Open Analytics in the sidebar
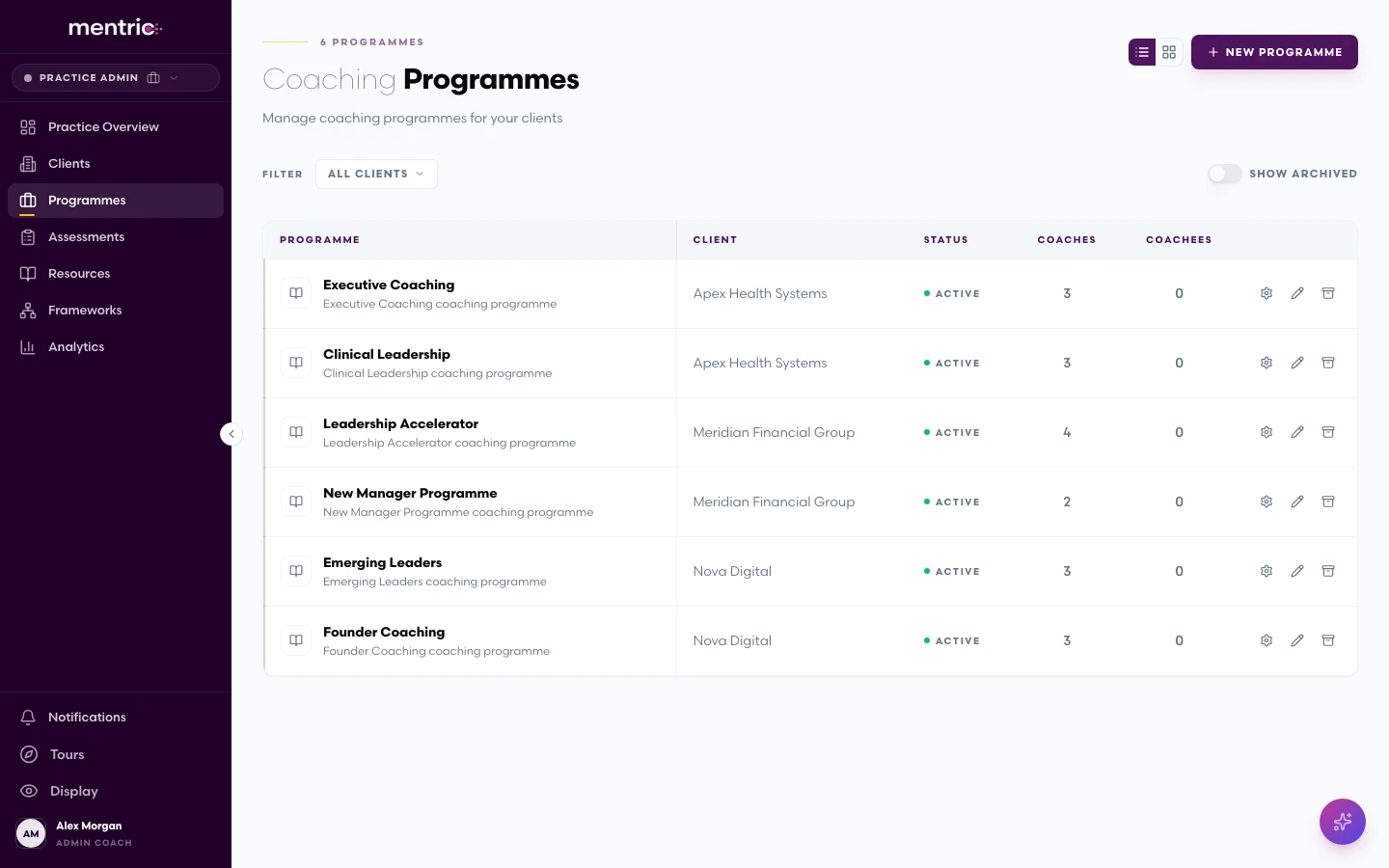Image resolution: width=1389 pixels, height=868 pixels. click(x=116, y=347)
